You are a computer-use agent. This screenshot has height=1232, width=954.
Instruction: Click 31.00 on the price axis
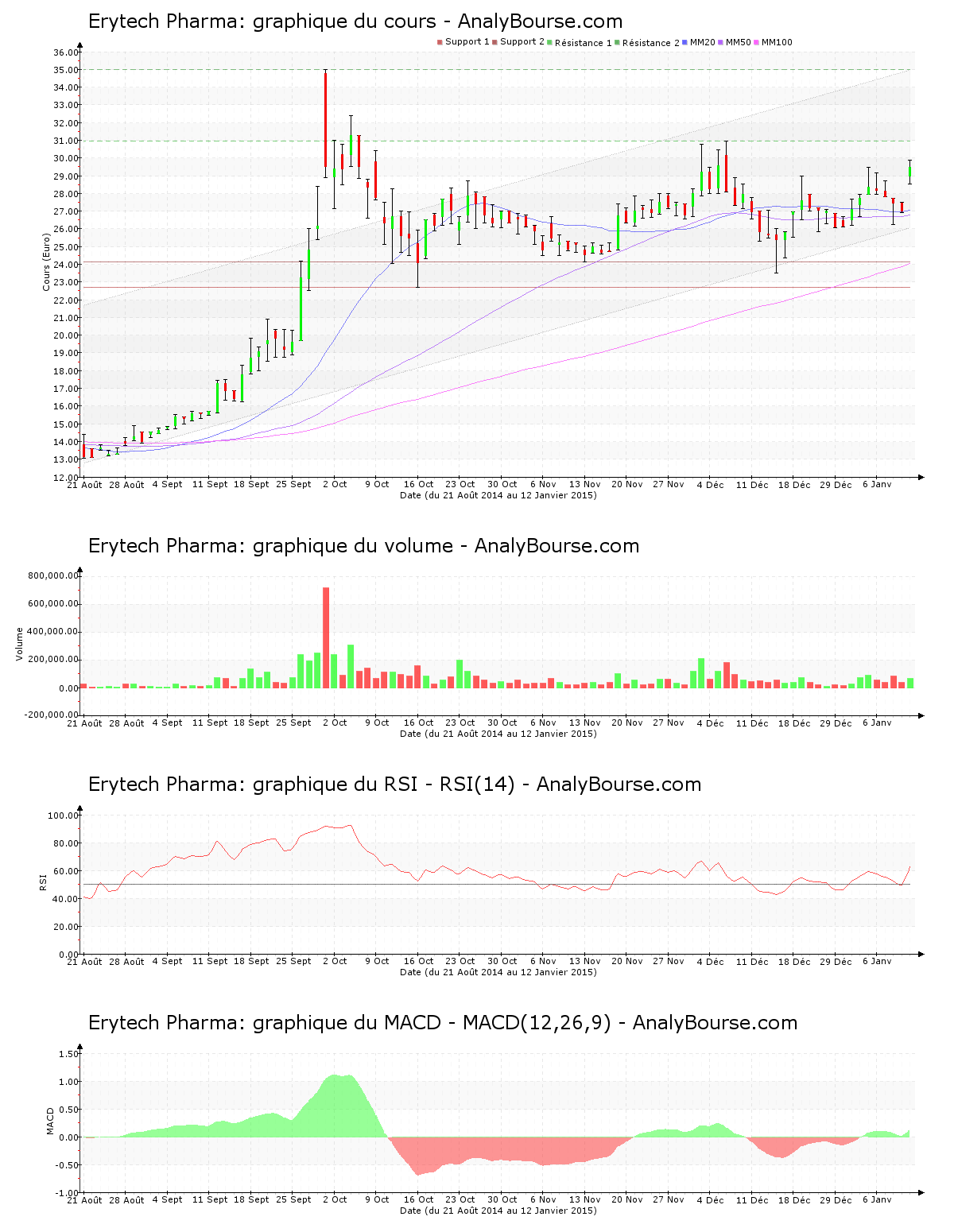click(66, 141)
